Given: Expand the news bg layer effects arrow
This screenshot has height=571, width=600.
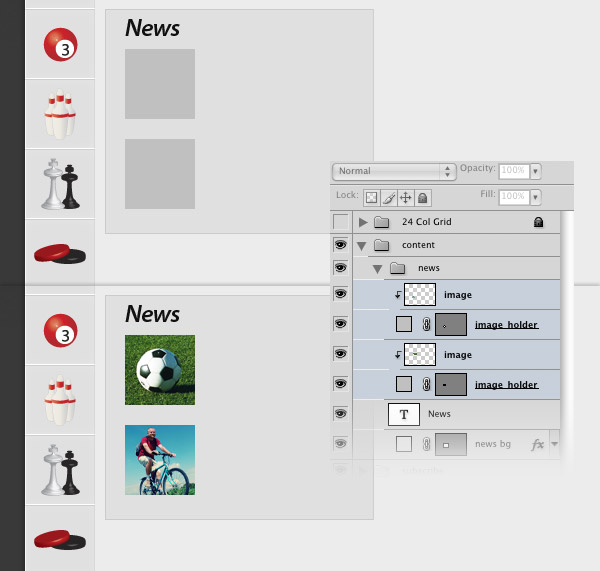Looking at the screenshot, I should (554, 444).
